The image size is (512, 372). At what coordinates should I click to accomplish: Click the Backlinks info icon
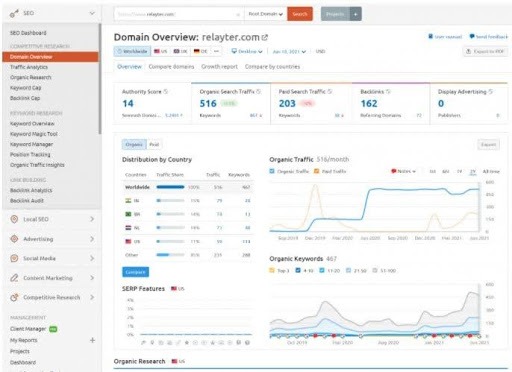coord(388,91)
